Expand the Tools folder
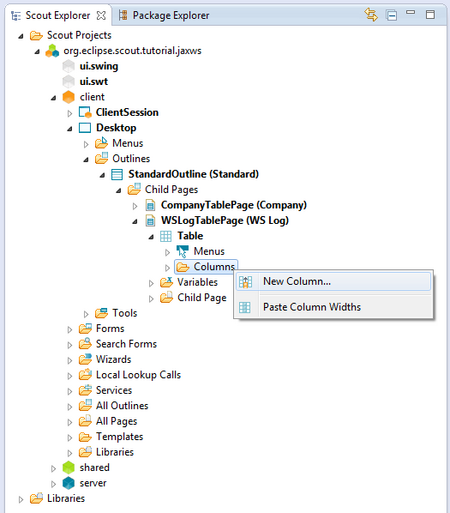 [x=86, y=314]
